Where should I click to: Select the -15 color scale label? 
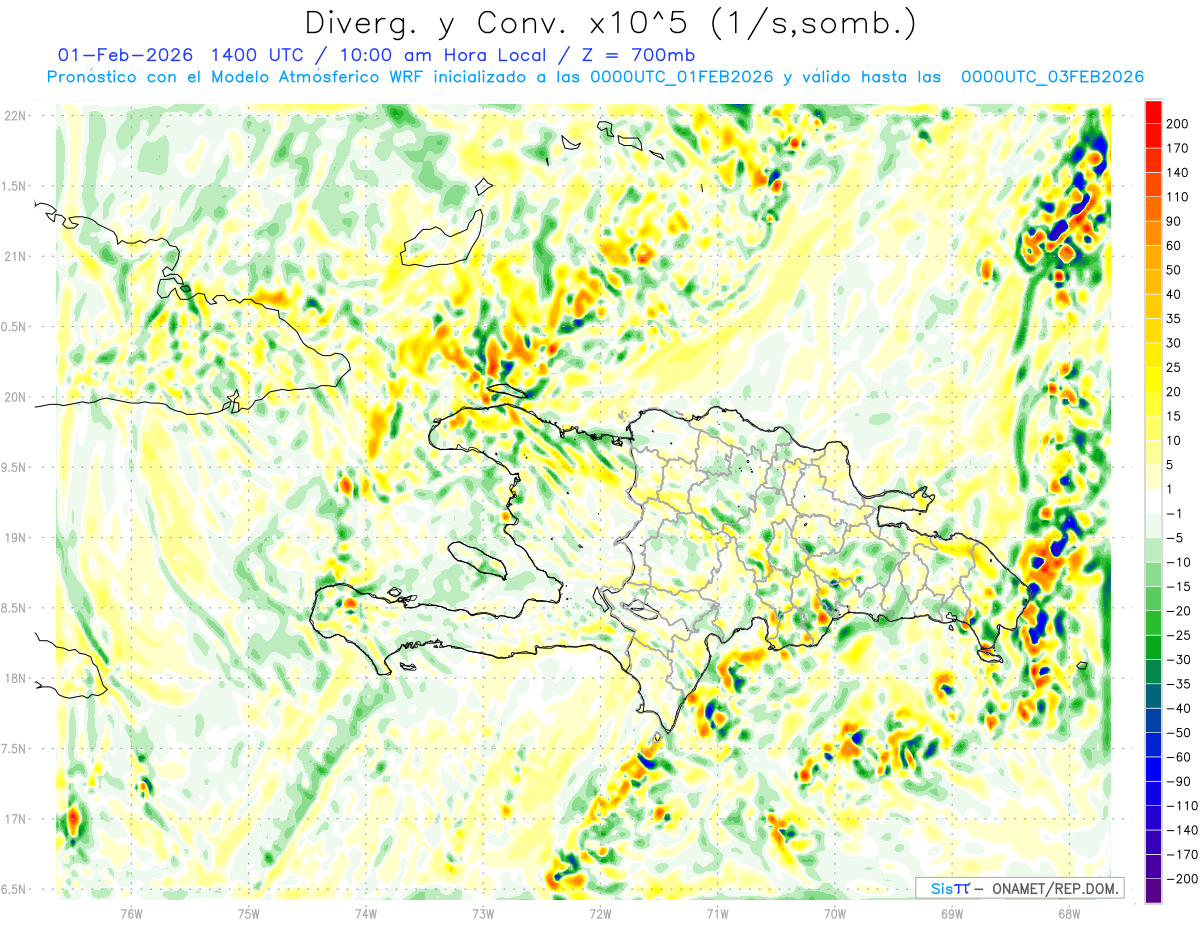1179,587
